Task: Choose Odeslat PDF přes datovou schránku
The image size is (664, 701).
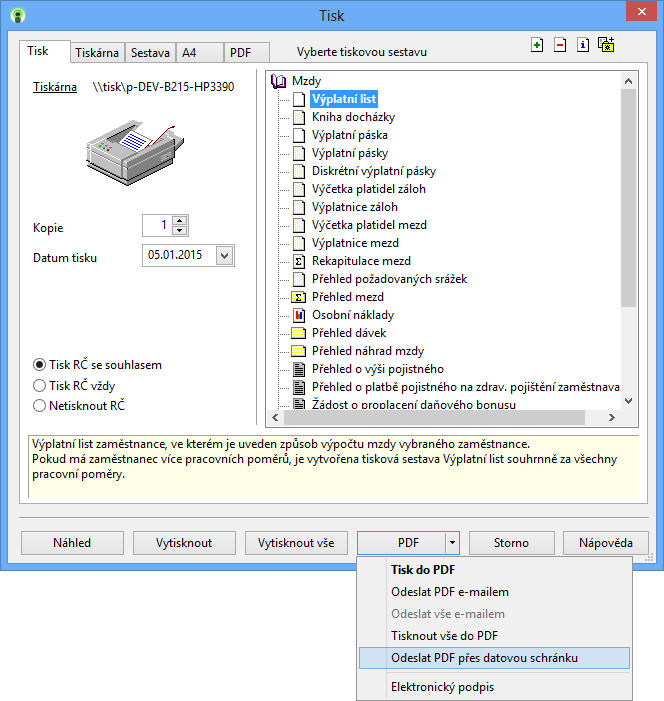Action: click(495, 658)
